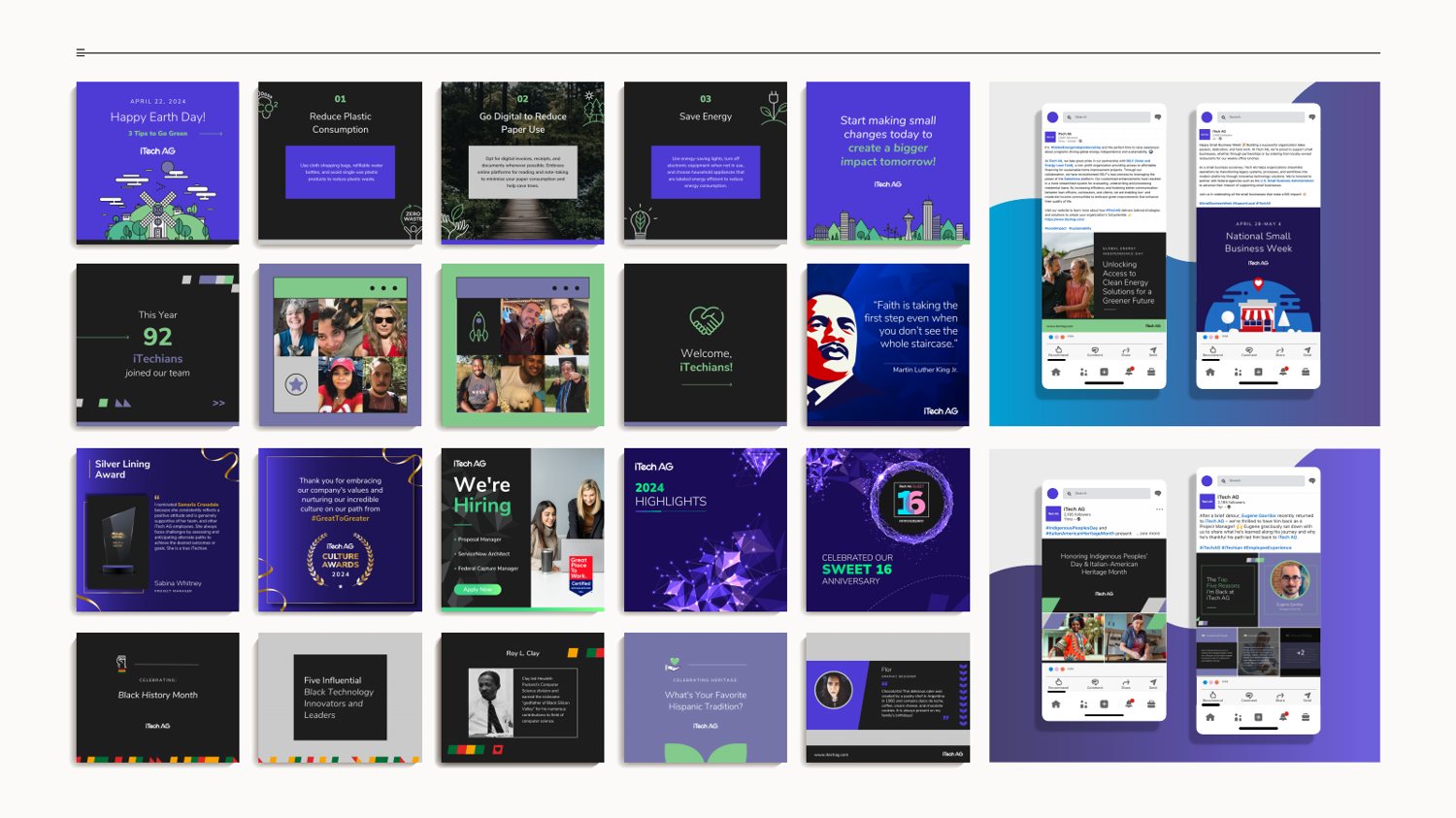This screenshot has height=818, width=1456.
Task: Click search field in Clean Energy phone
Action: [x=1107, y=116]
